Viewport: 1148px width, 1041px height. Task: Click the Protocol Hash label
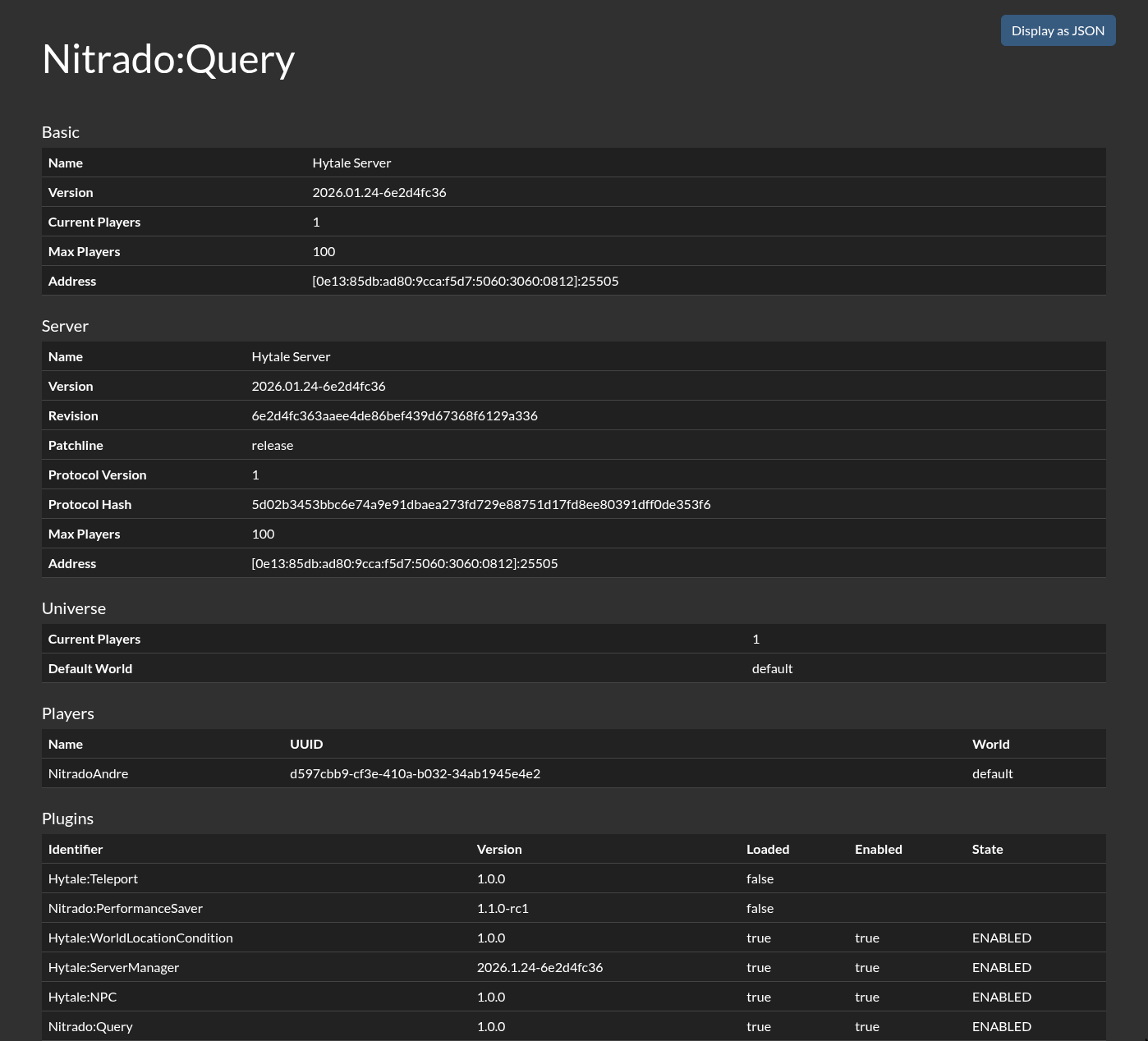90,504
